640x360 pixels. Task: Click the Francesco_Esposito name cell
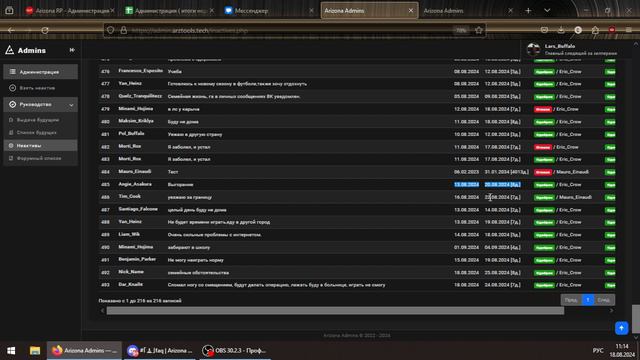click(140, 71)
